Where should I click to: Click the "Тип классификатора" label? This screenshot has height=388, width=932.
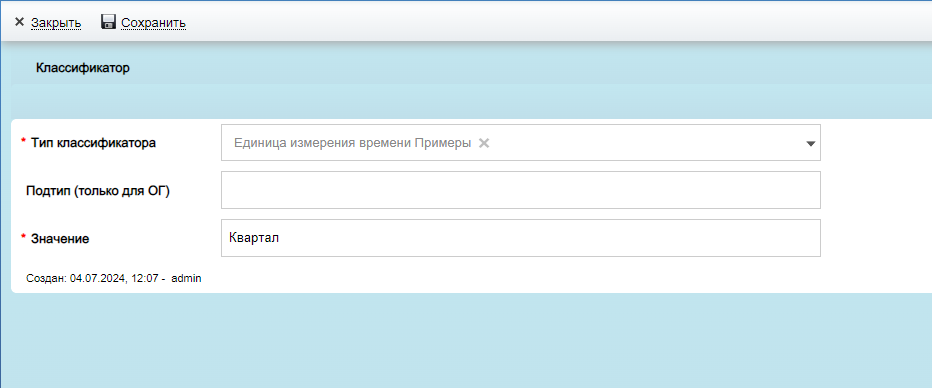93,143
